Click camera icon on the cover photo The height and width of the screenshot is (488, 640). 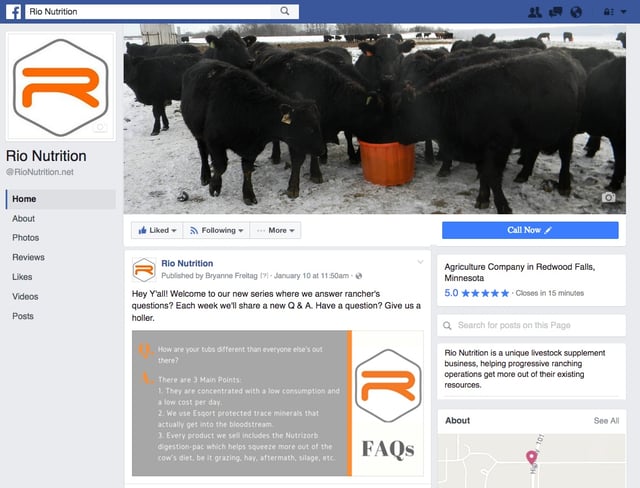608,197
